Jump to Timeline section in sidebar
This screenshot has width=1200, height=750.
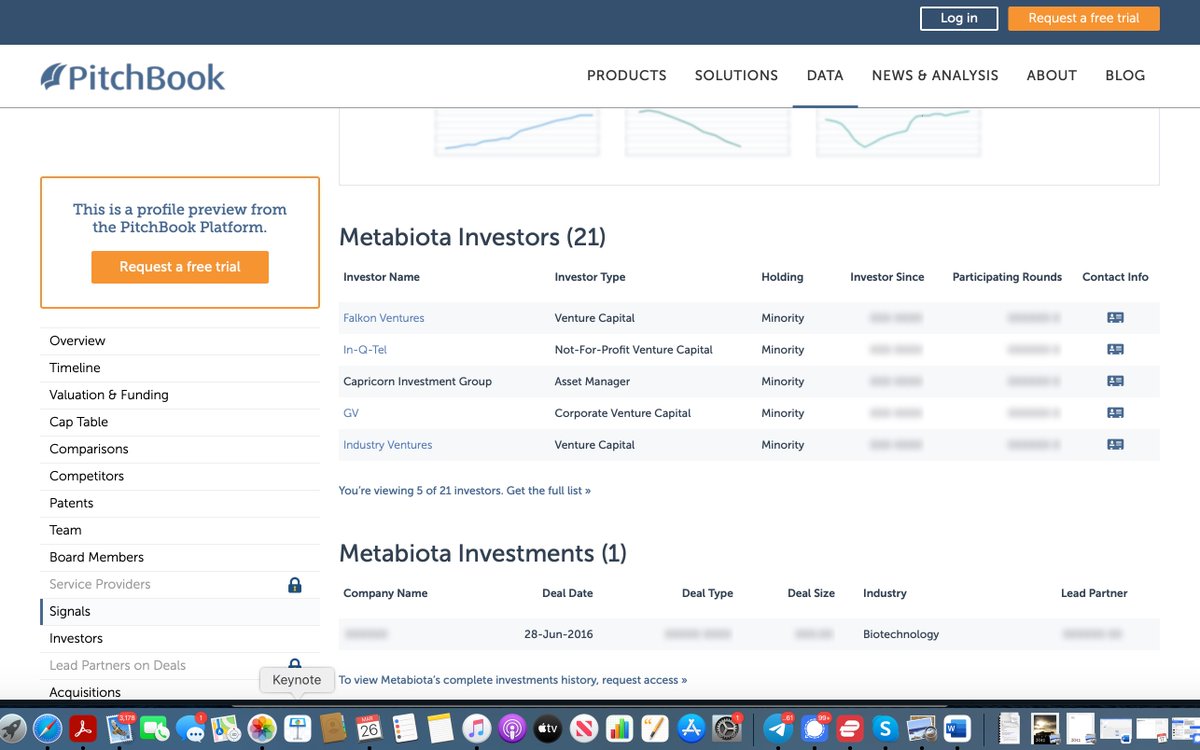(x=75, y=368)
